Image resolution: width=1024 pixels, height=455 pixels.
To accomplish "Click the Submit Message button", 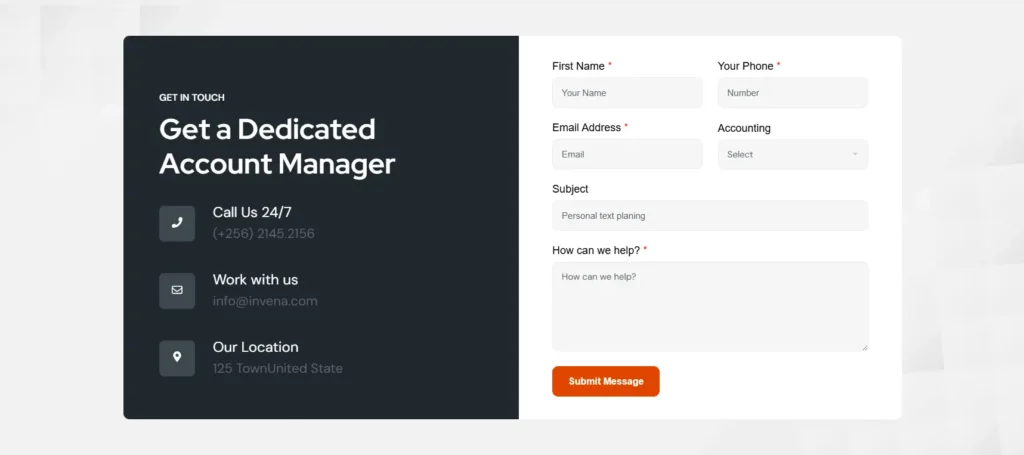I will point(605,381).
